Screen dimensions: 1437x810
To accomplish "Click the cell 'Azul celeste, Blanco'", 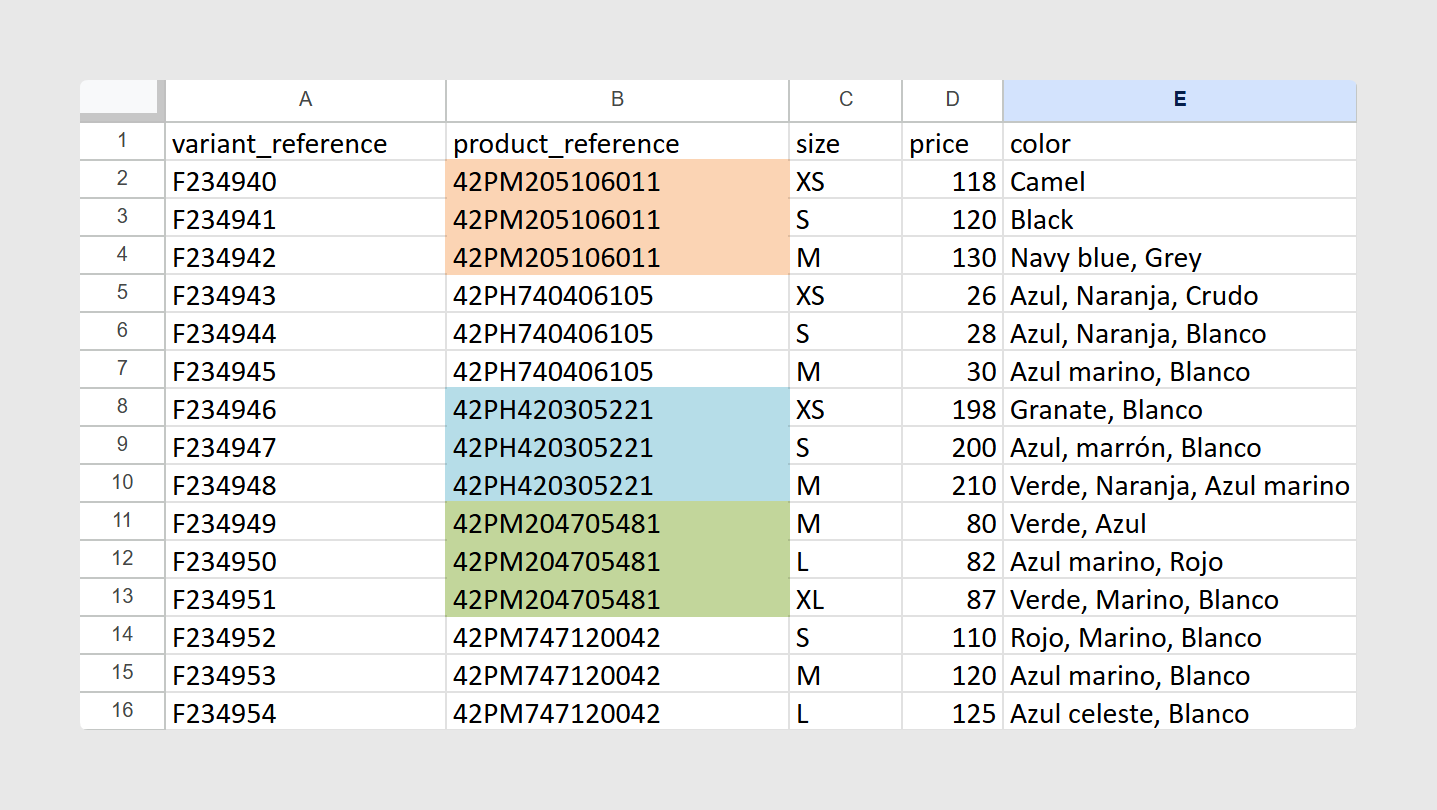I will click(1180, 712).
